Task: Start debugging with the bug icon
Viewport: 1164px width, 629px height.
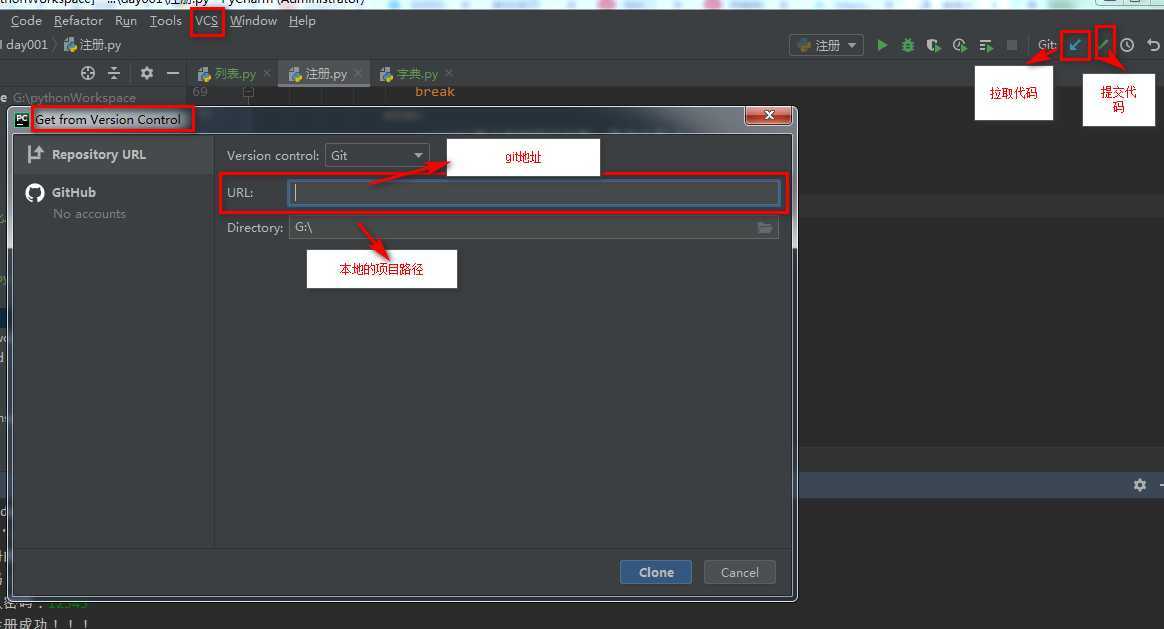Action: click(908, 45)
